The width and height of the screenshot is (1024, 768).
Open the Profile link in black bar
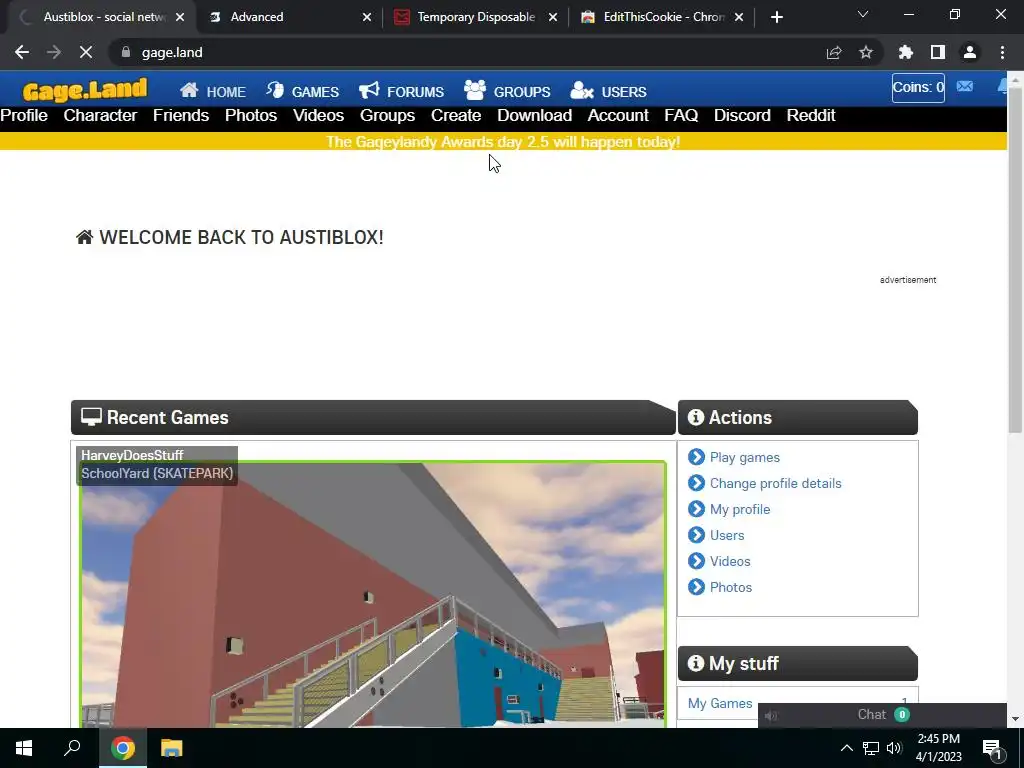click(24, 116)
